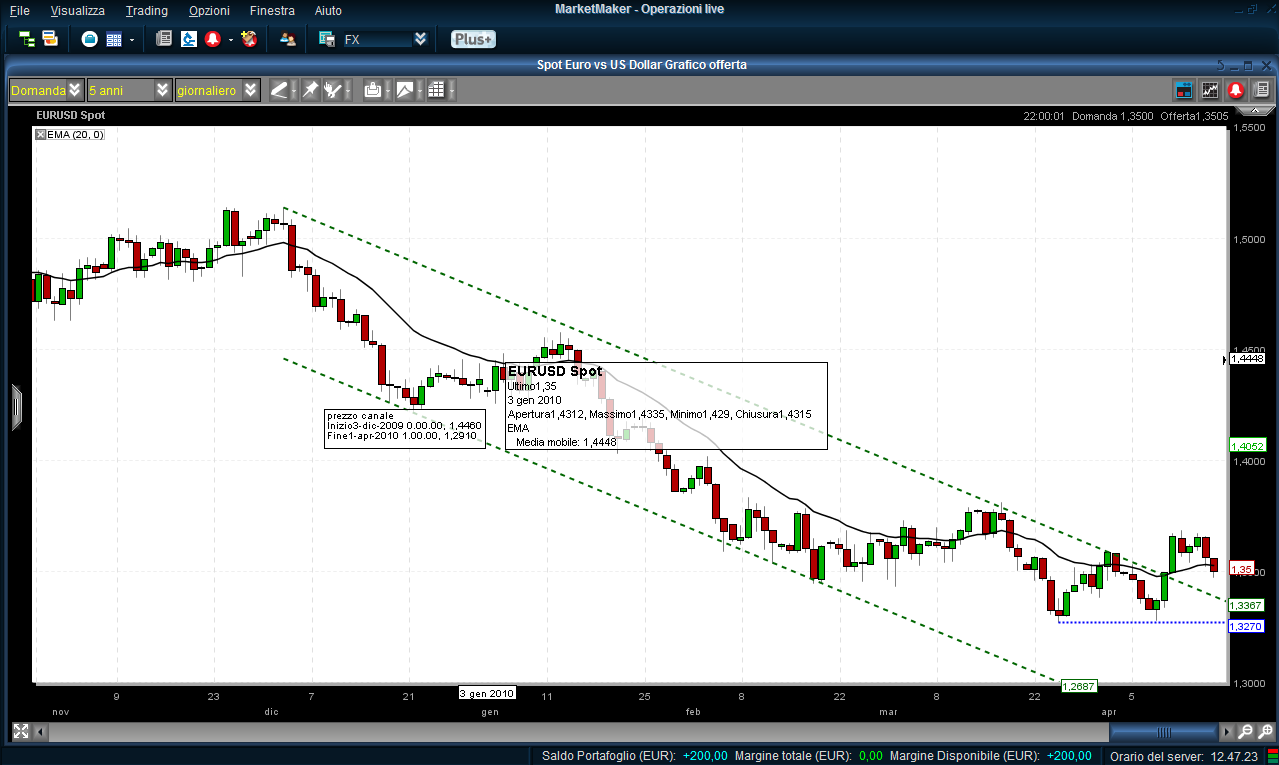
Task: Select the line drawing tool in chart toolbar
Action: (279, 90)
